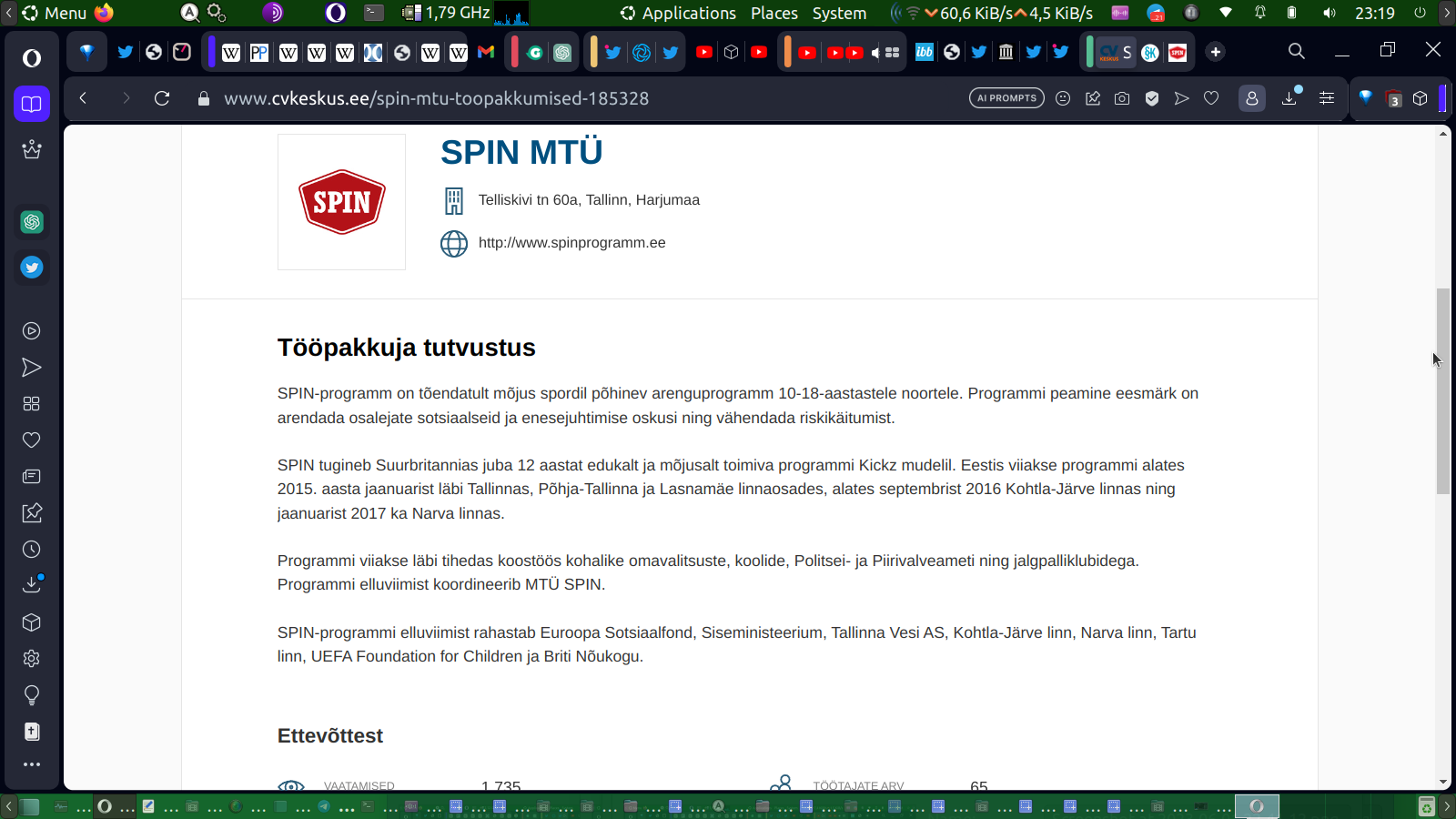Viewport: 1456px width, 819px height.
Task: Search open tabs with the magnifier
Action: tap(1297, 51)
